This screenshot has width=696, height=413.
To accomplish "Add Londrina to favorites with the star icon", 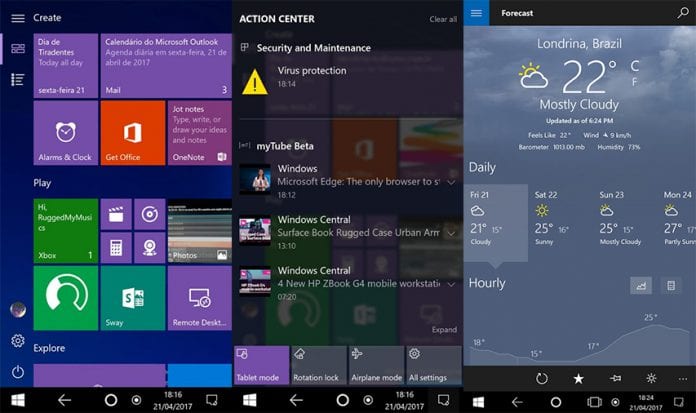I will (x=578, y=378).
